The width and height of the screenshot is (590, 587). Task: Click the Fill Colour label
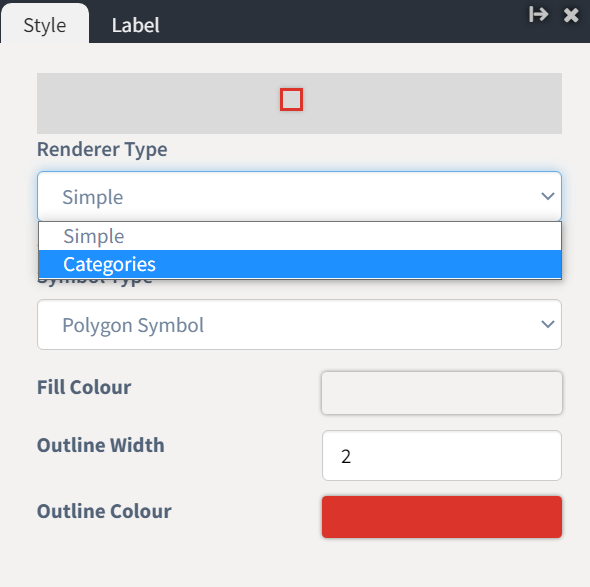point(84,387)
